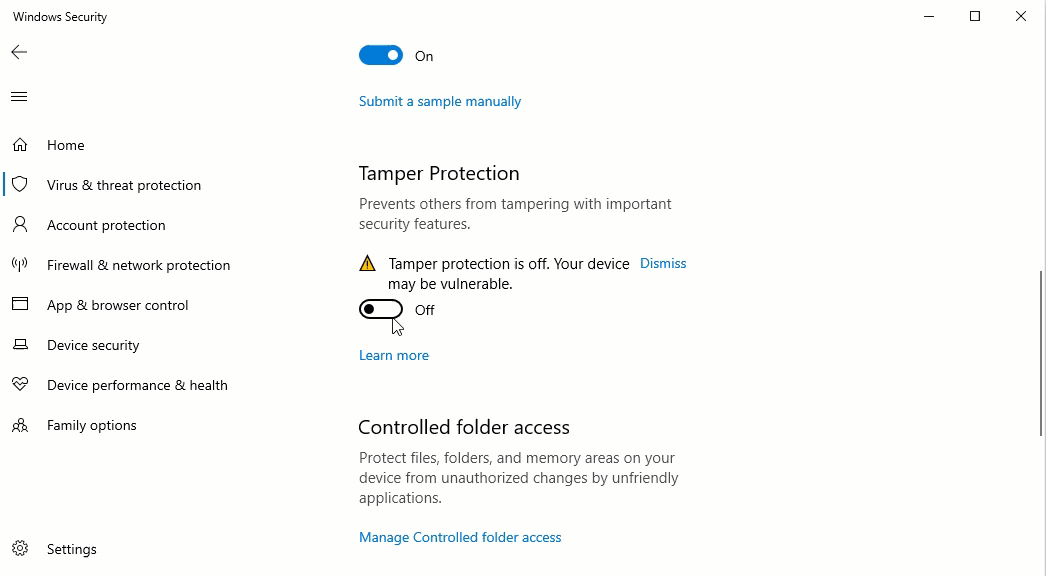Dismiss the tamper protection warning

point(663,263)
